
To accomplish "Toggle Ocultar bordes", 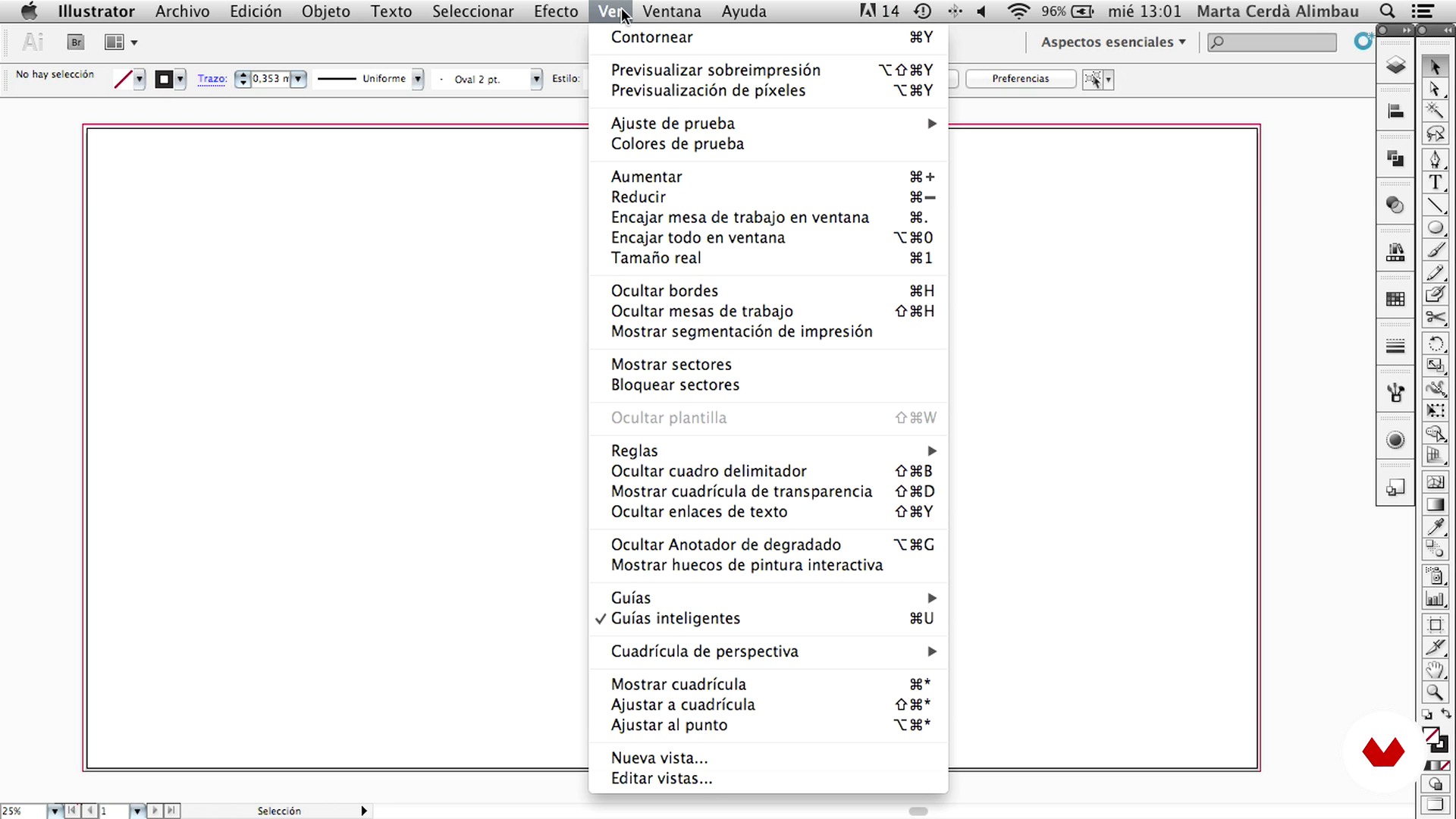I will (768, 290).
